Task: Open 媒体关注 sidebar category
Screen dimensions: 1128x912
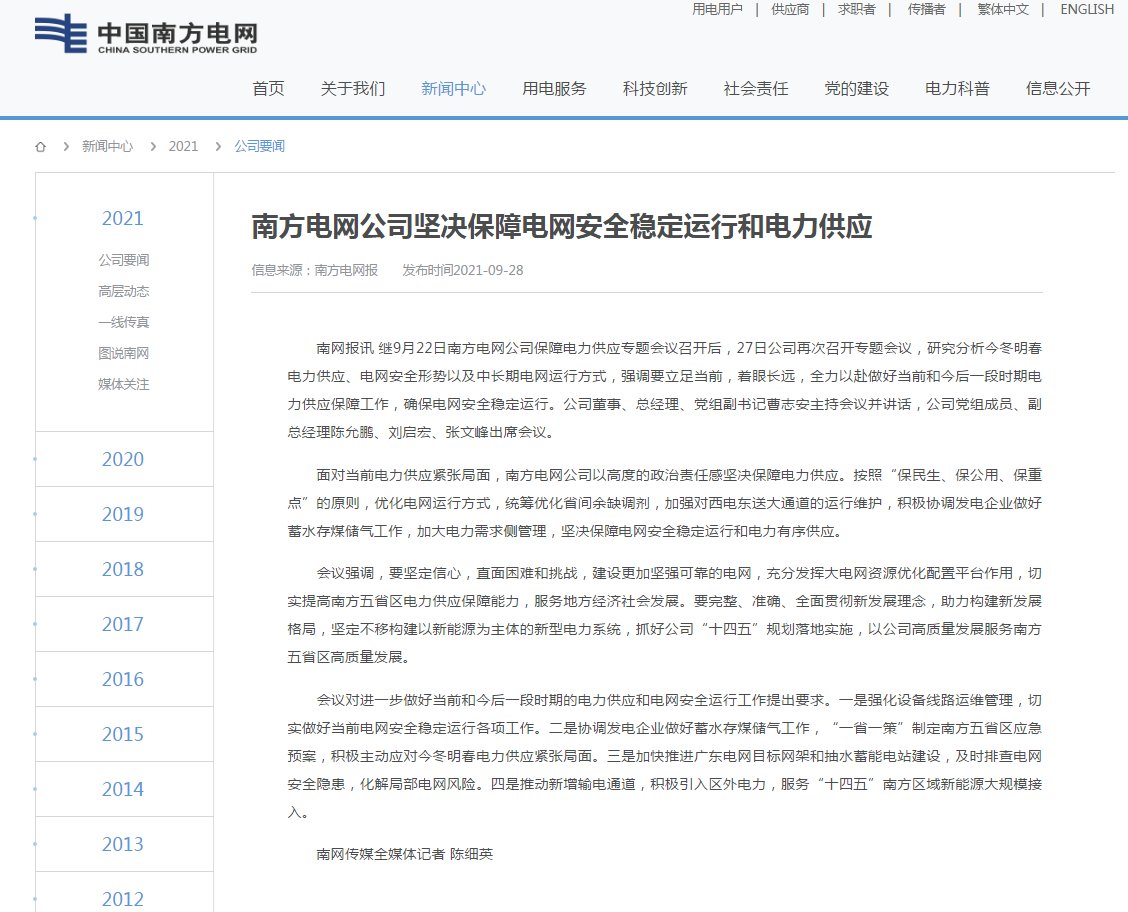Action: (123, 384)
